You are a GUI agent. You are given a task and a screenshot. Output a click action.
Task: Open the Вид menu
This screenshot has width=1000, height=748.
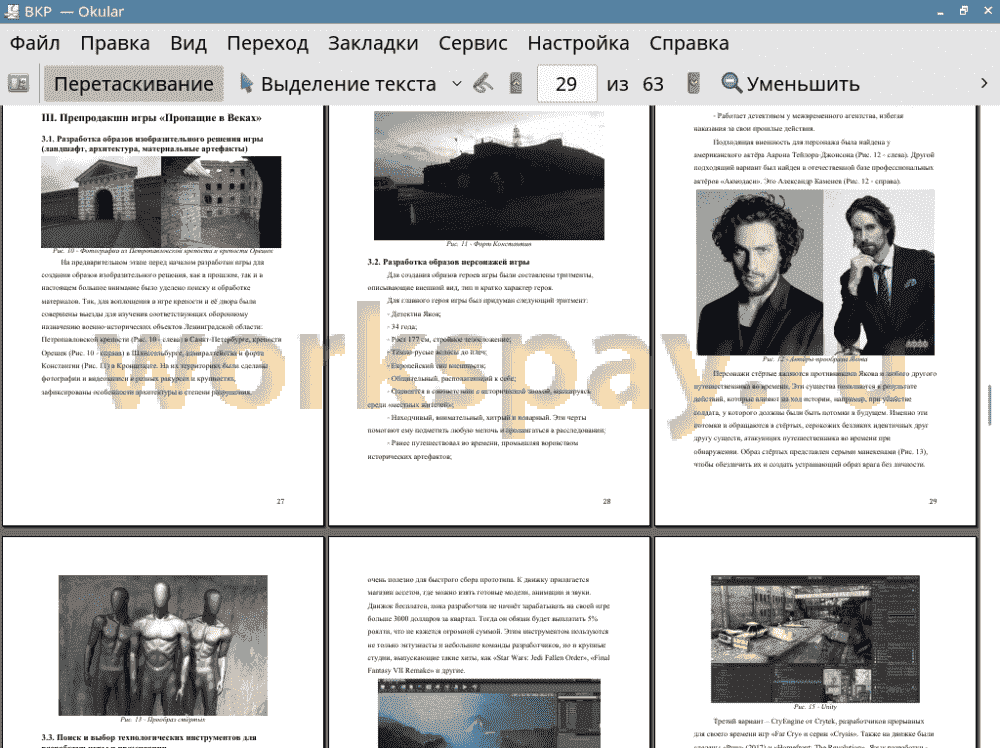(188, 43)
